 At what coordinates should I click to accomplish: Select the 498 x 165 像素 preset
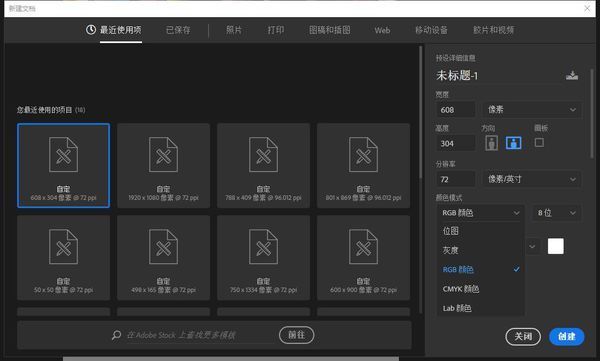click(x=163, y=258)
